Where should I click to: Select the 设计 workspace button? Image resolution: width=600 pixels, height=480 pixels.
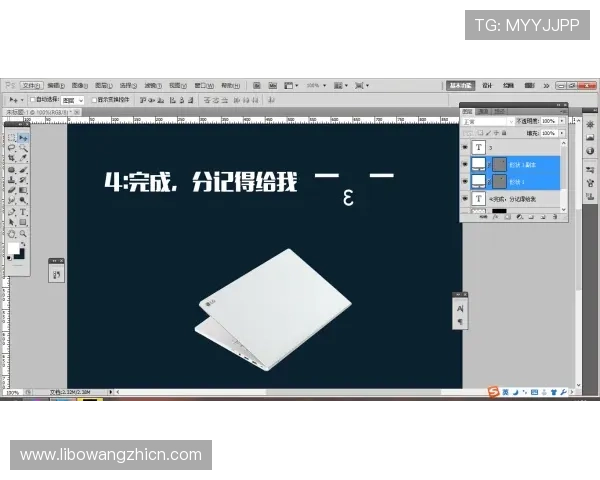(487, 86)
